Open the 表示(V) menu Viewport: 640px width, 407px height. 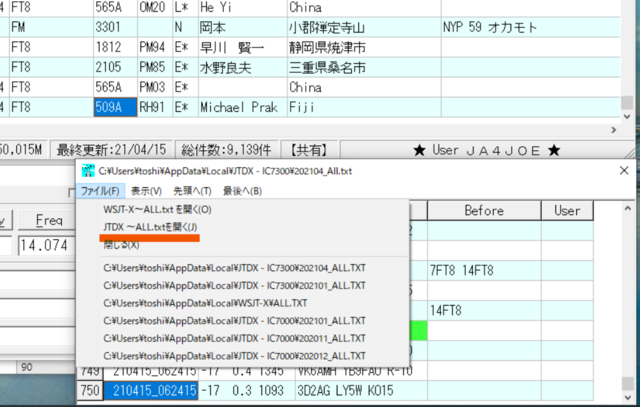tap(146, 191)
